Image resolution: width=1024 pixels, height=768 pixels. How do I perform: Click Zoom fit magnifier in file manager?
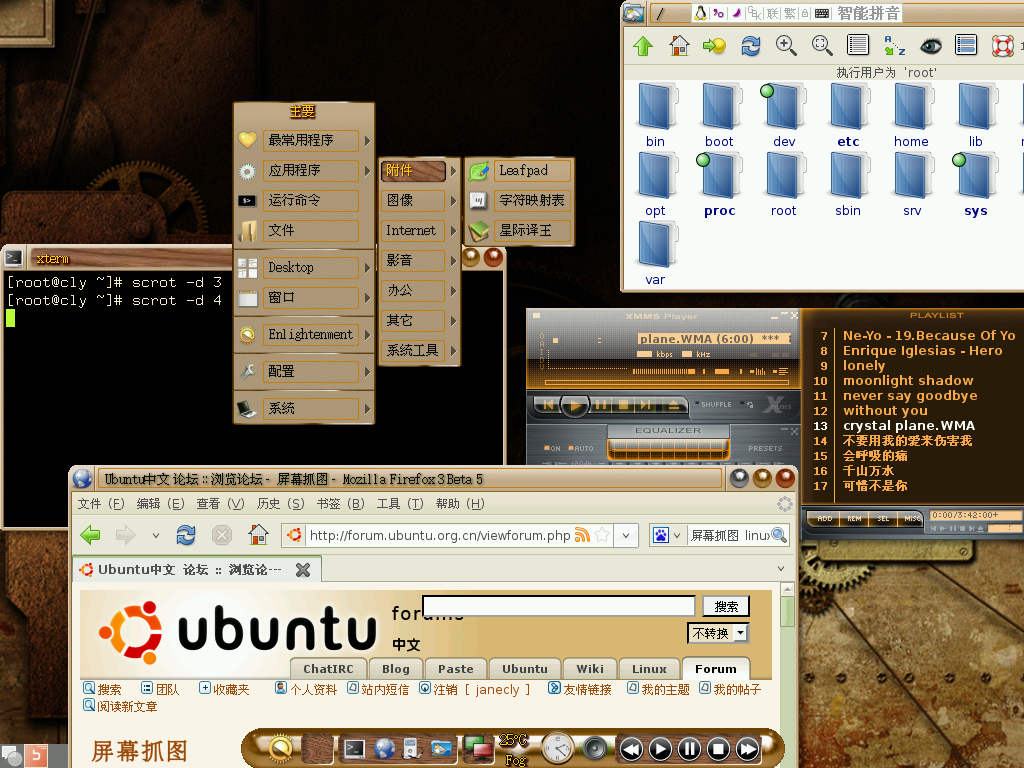pos(822,45)
